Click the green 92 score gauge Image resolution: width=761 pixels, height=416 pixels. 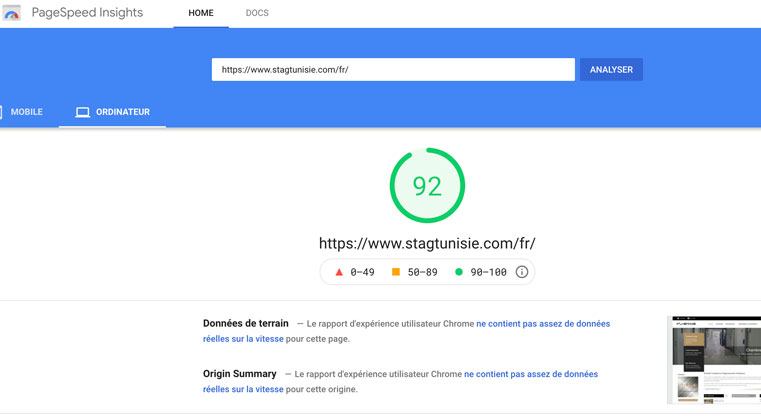click(427, 185)
